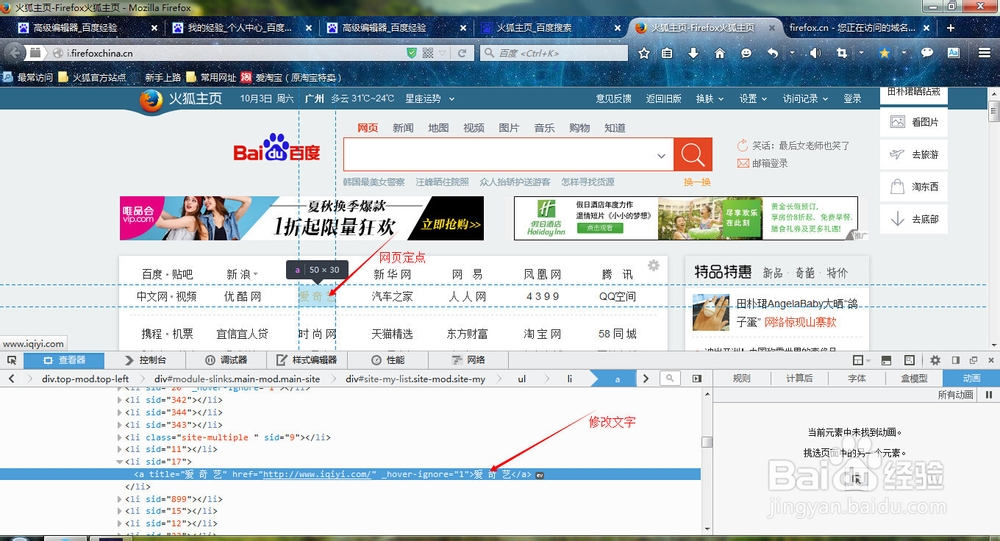This screenshot has height=541, width=1000.
Task: Click the 汽车之家 site link
Action: 392,297
